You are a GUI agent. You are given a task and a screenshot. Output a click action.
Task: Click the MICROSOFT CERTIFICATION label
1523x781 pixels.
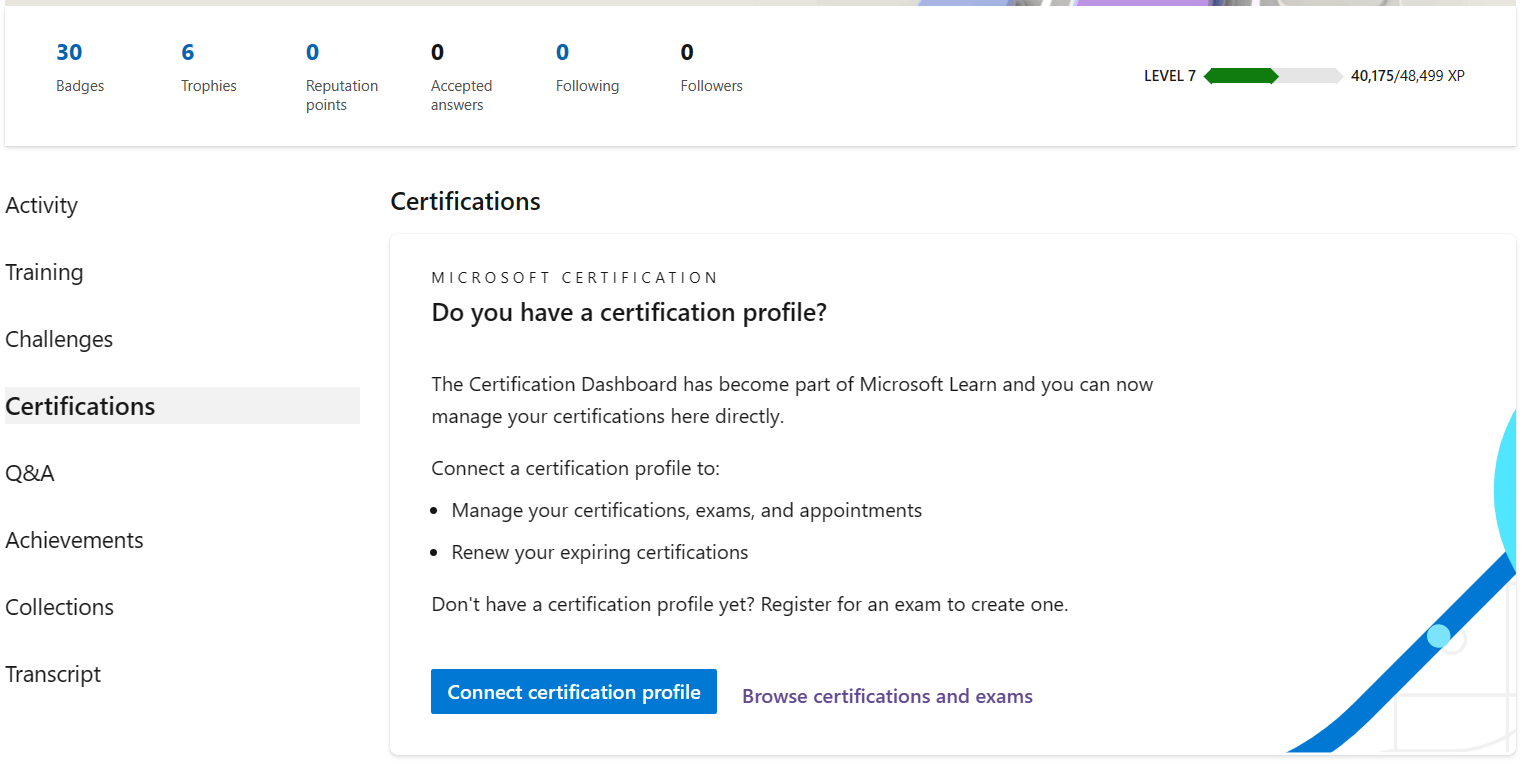(575, 278)
